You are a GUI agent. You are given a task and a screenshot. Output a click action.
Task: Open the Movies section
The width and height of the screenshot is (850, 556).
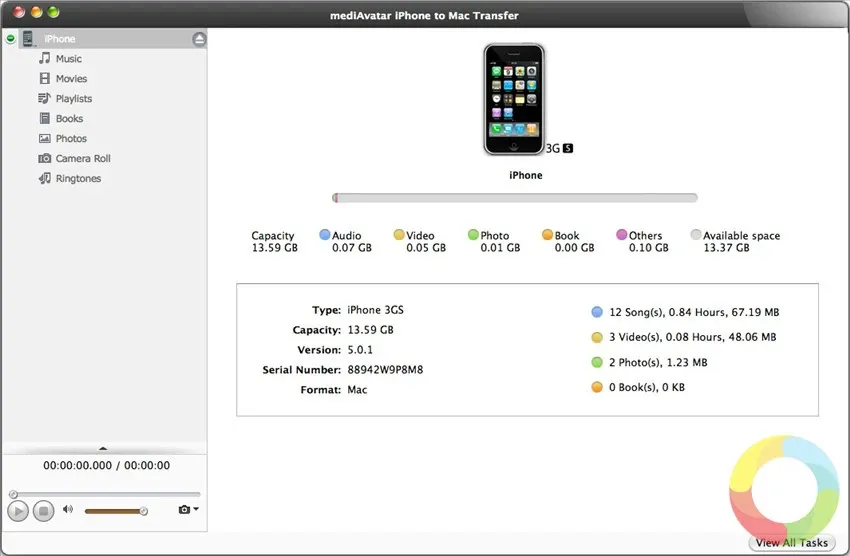[71, 79]
